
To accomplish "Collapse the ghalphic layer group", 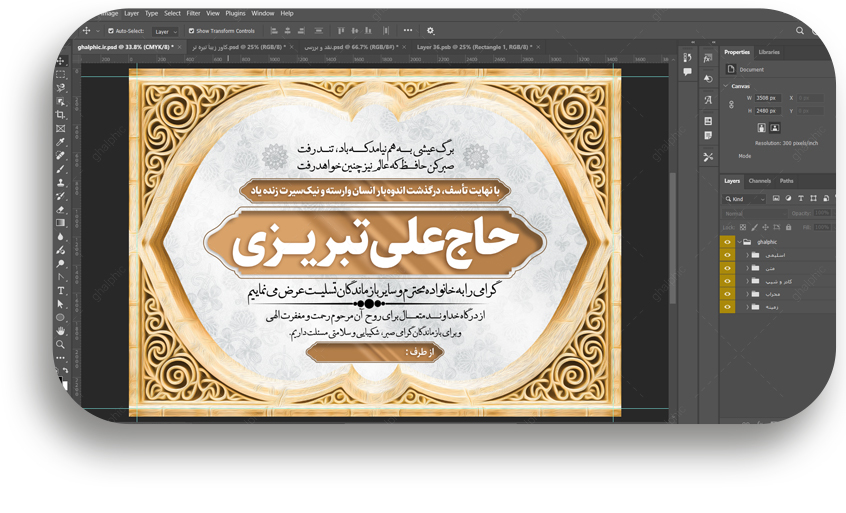I will (739, 242).
